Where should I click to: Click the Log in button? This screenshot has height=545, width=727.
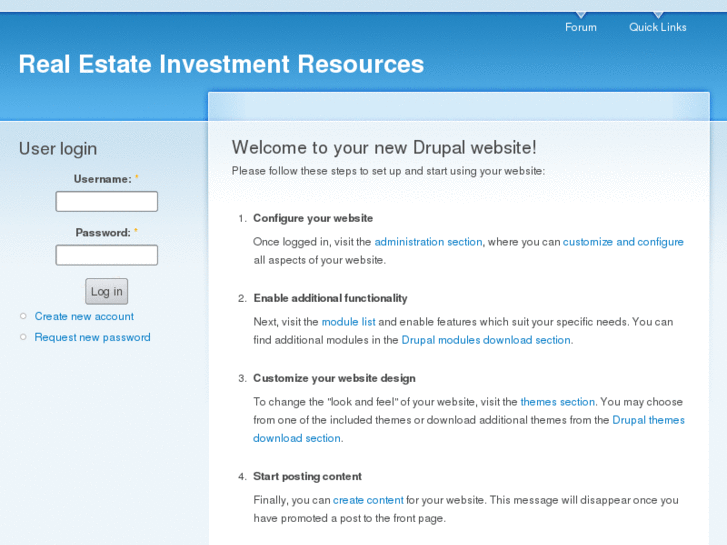[107, 291]
